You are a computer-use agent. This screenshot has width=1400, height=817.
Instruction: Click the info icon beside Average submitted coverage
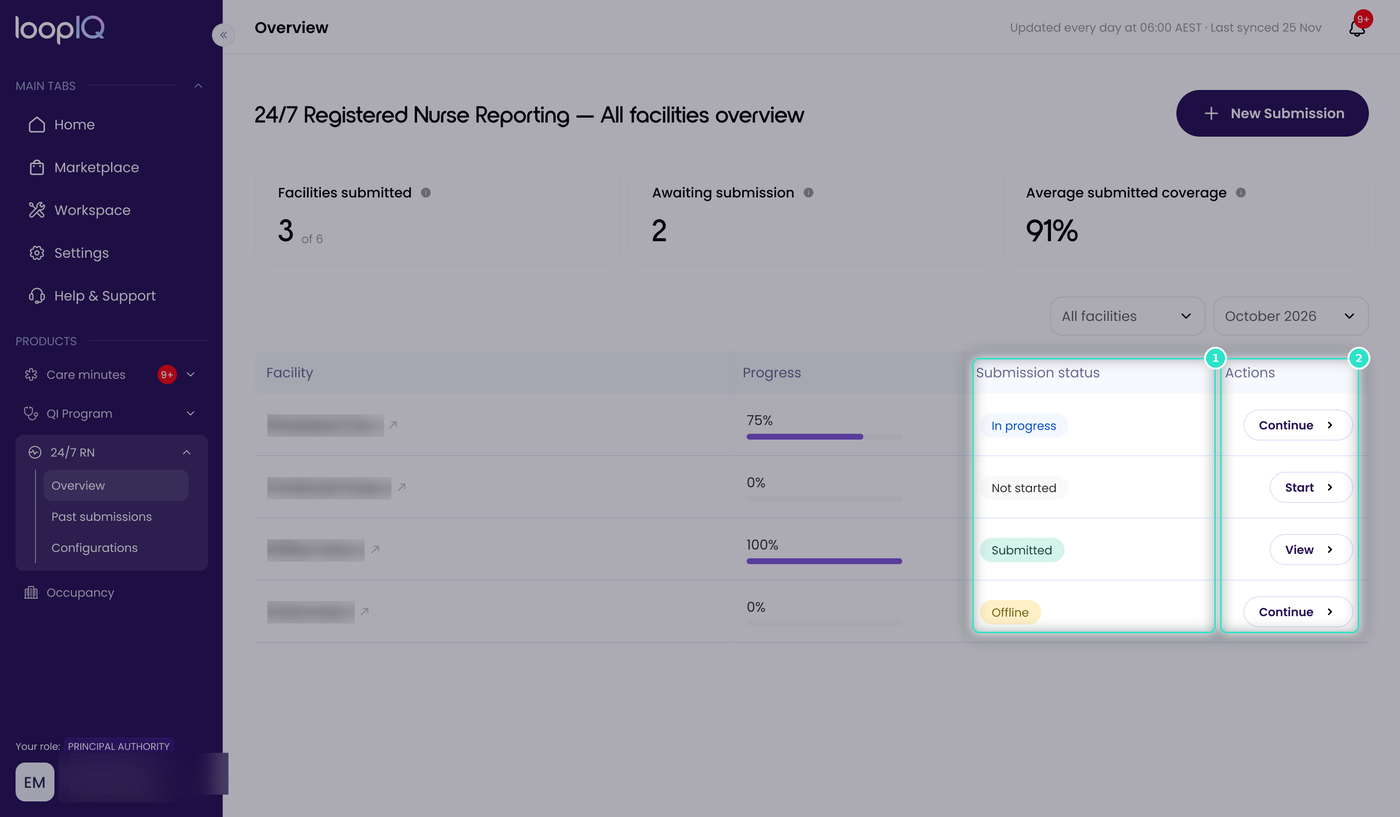pos(1240,193)
